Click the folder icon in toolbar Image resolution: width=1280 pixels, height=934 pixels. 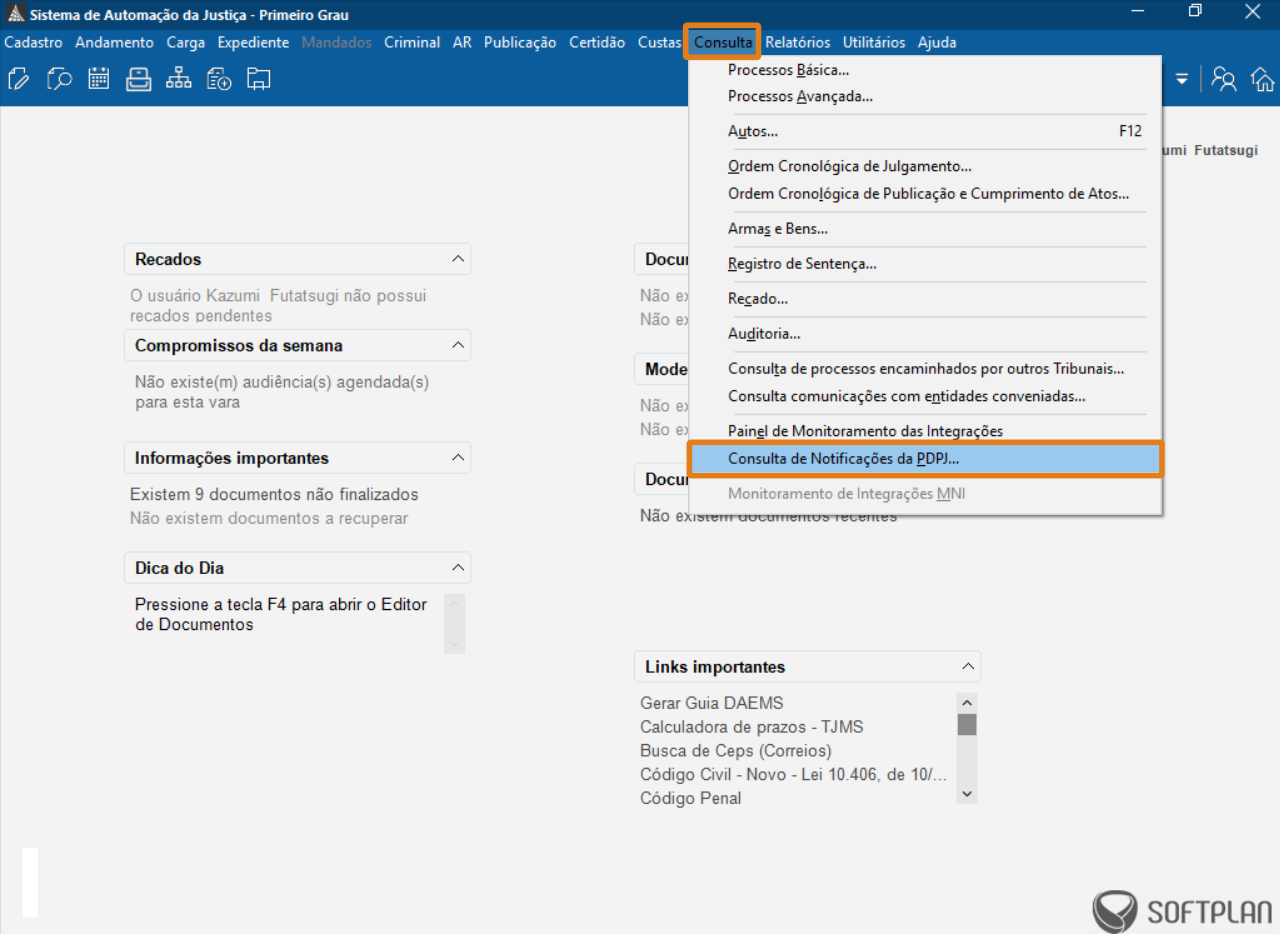(x=259, y=79)
